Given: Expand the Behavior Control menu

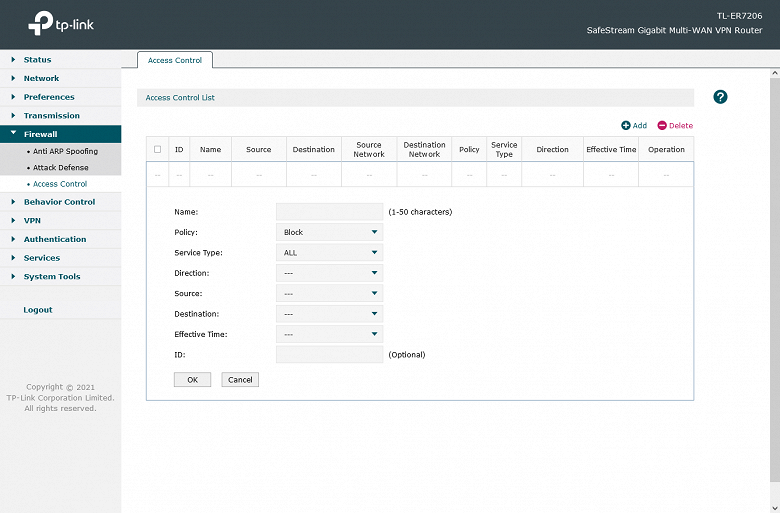Looking at the screenshot, I should [x=59, y=202].
